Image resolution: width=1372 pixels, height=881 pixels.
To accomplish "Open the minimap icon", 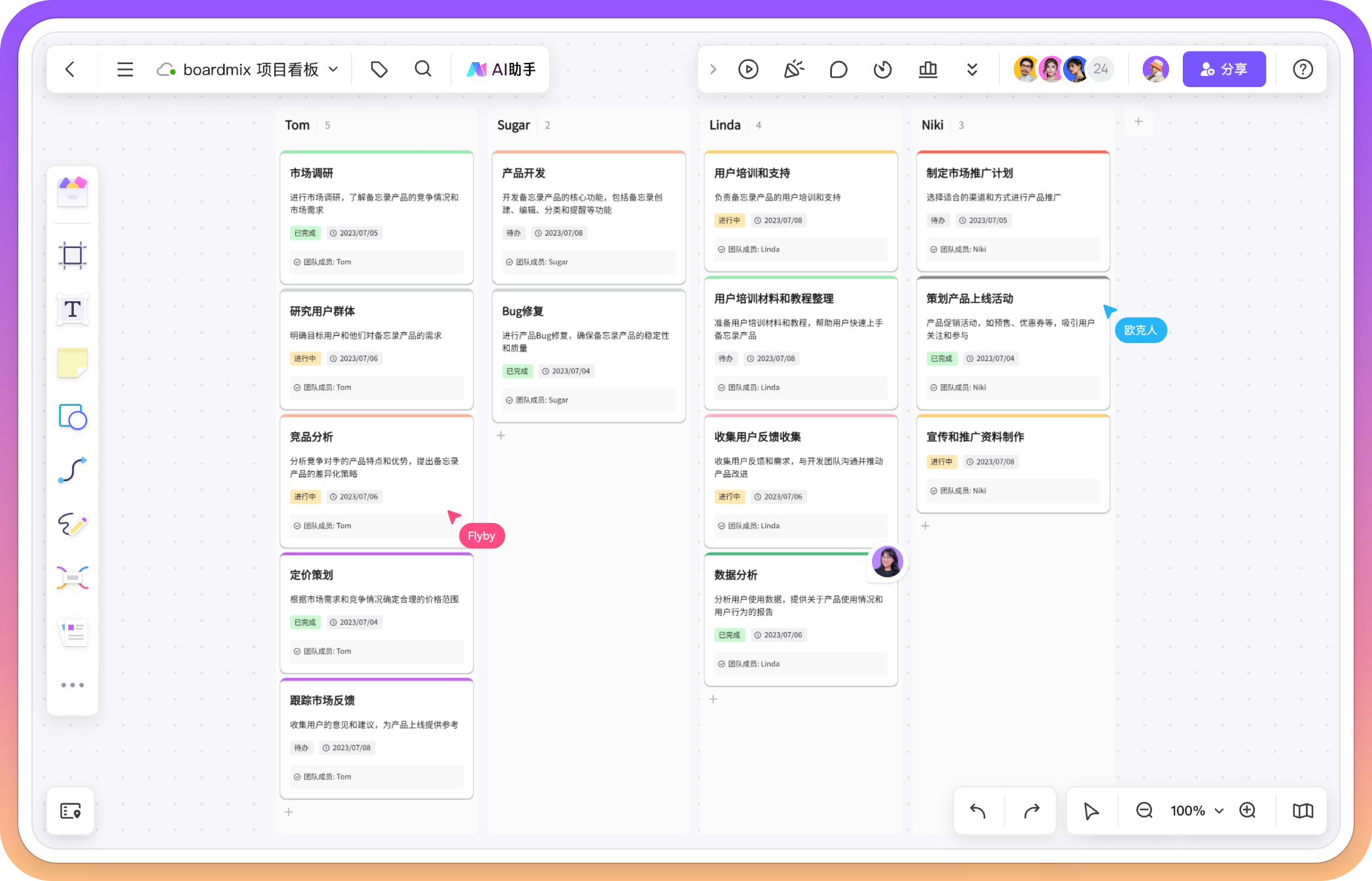I will click(1303, 811).
